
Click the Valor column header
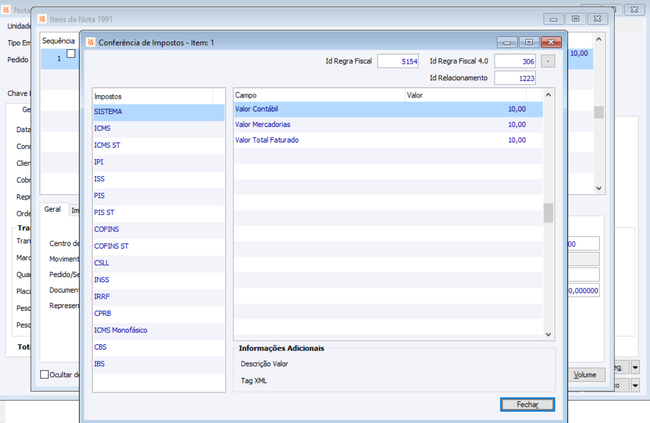click(466, 95)
